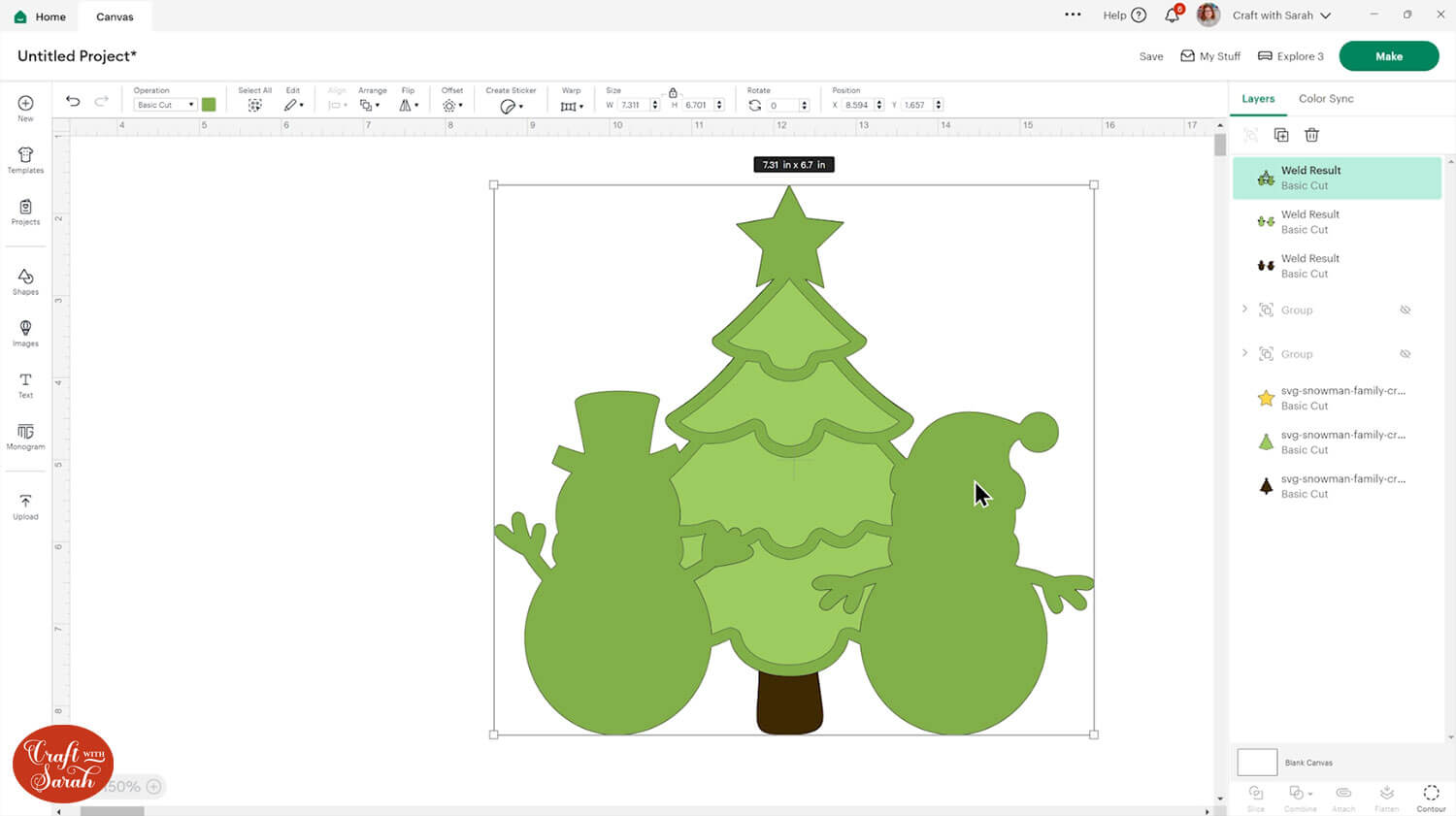Screen dimensions: 1456x816
Task: Show the second hidden Group layer
Action: point(1405,354)
